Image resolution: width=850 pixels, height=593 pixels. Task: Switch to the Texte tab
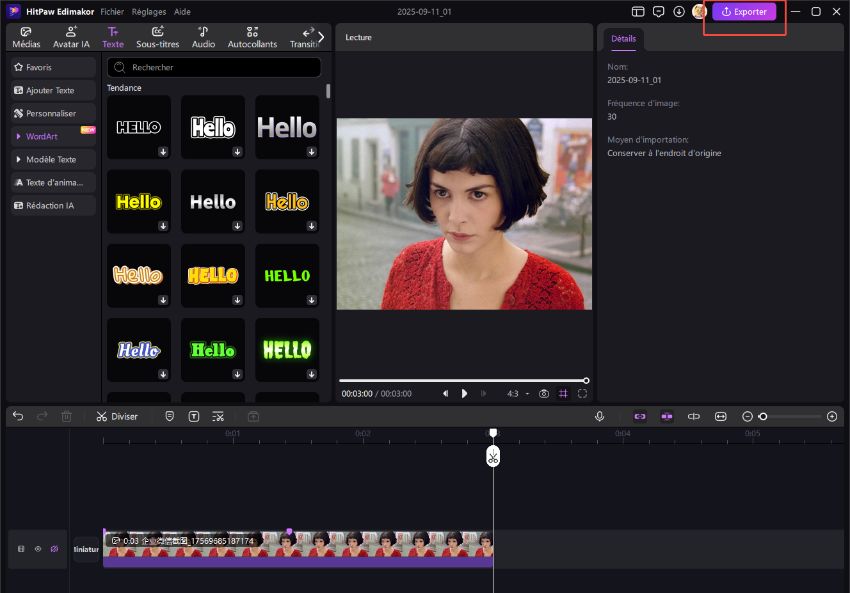click(112, 37)
